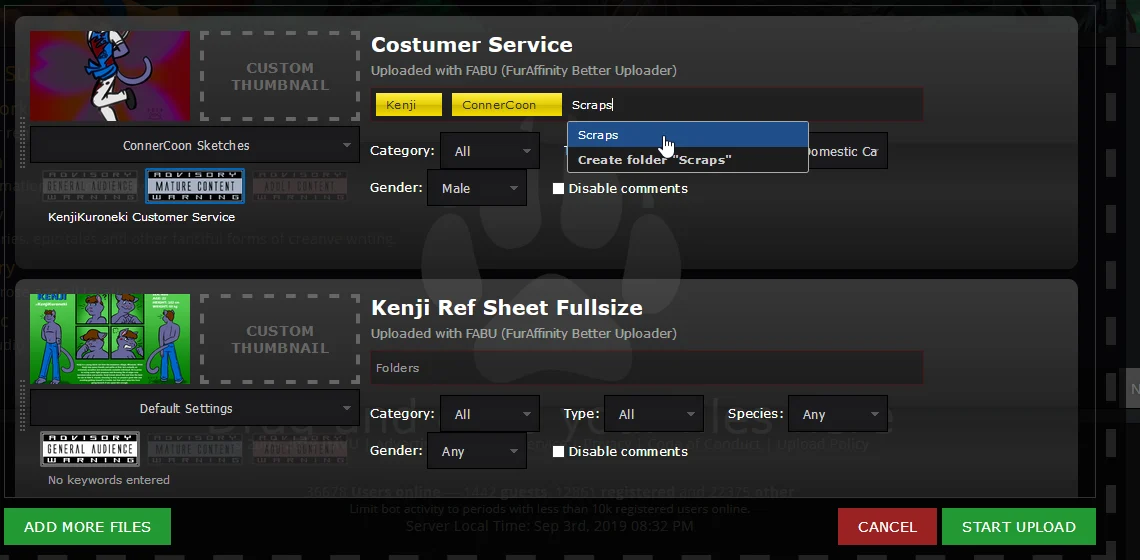1140x560 pixels.
Task: Select Mature Content rating for Kenji Ref Sheet
Action: (x=195, y=449)
